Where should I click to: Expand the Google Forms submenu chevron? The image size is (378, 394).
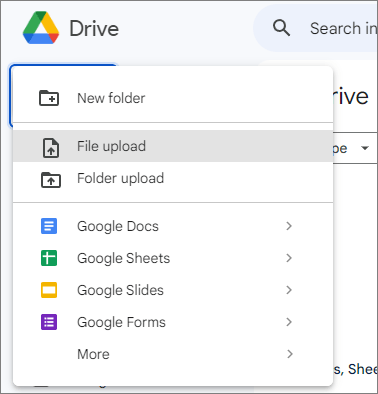point(289,322)
